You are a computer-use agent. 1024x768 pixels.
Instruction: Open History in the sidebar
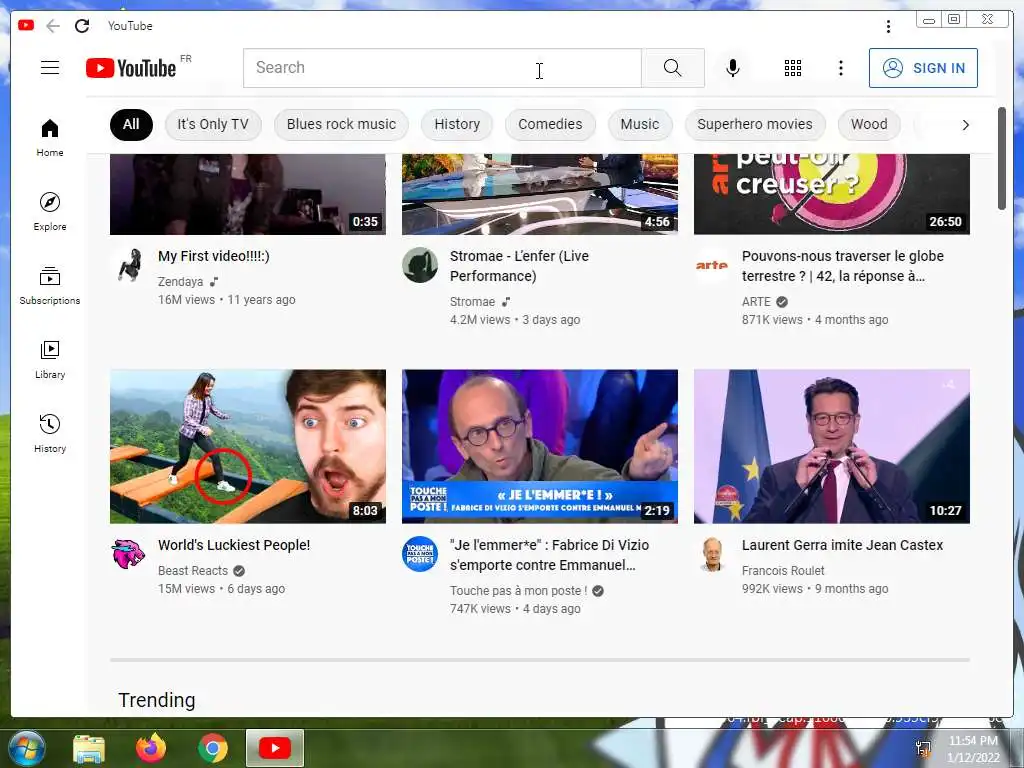tap(50, 434)
